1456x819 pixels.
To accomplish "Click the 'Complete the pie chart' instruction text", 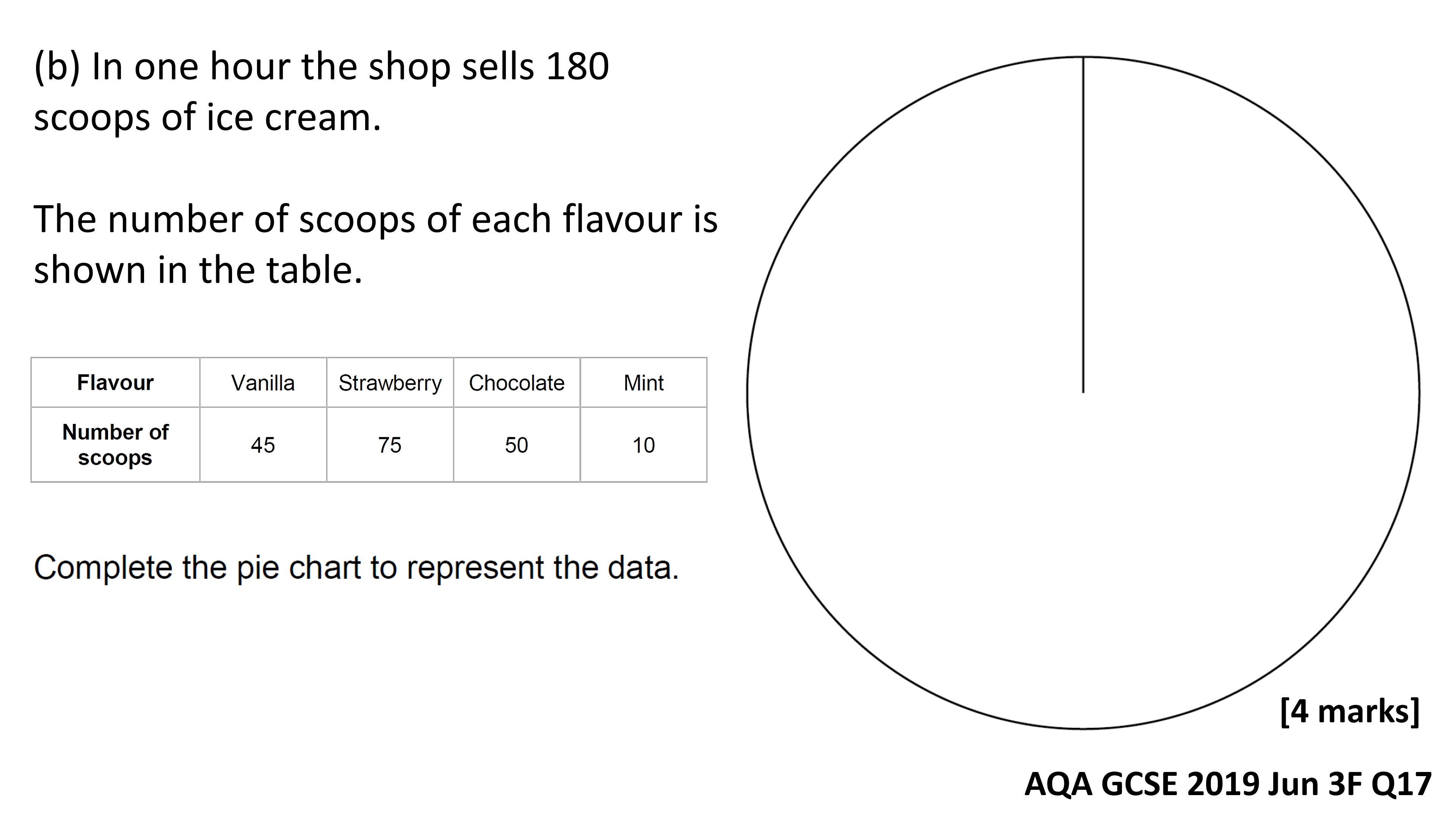I will point(356,568).
